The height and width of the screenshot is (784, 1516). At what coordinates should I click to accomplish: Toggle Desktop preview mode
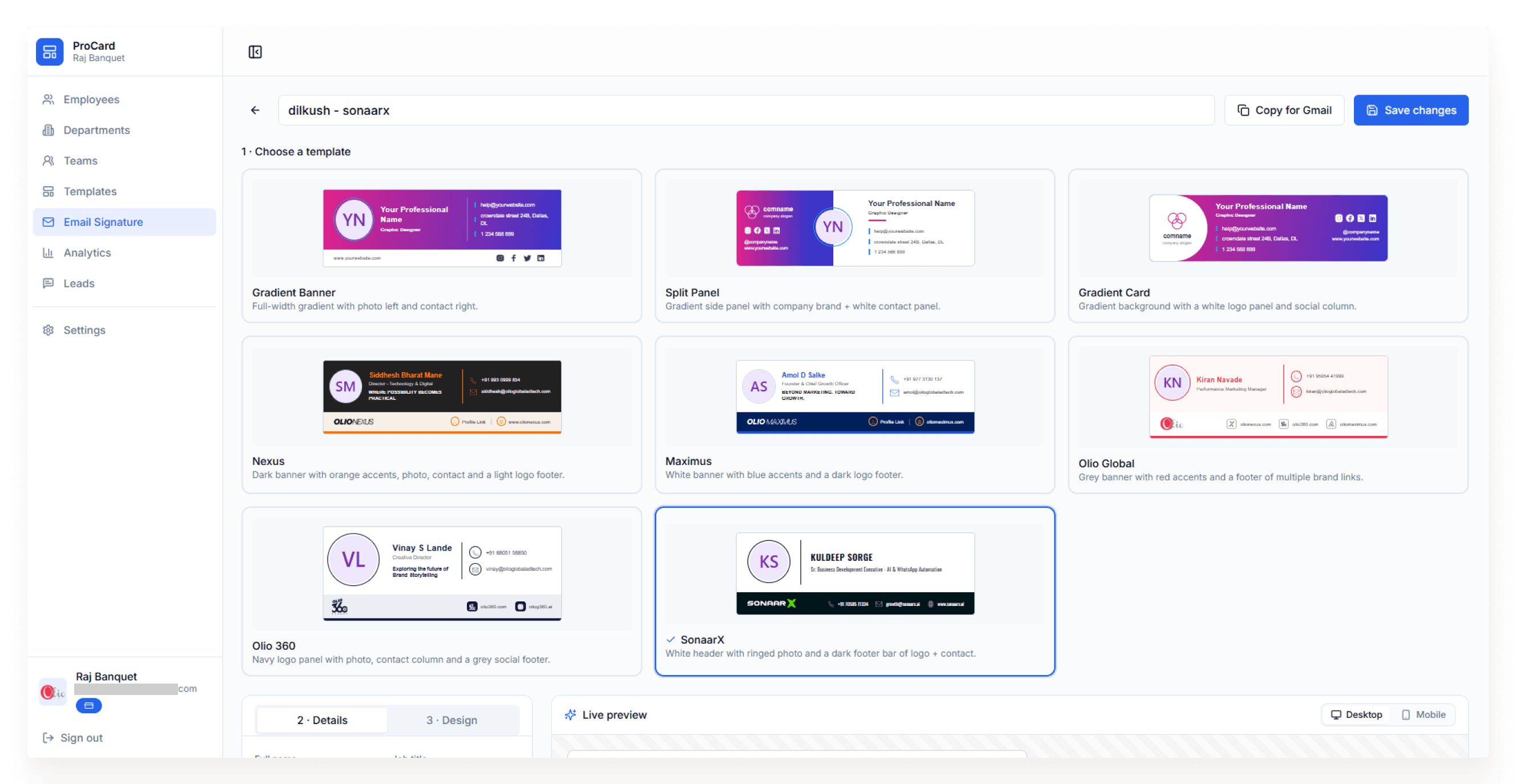(1357, 714)
